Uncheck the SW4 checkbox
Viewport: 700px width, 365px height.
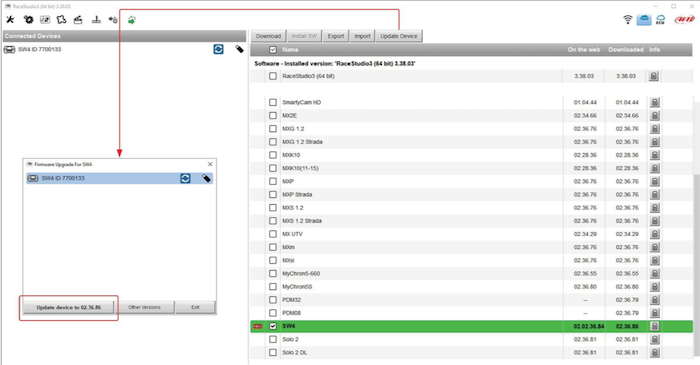(273, 326)
